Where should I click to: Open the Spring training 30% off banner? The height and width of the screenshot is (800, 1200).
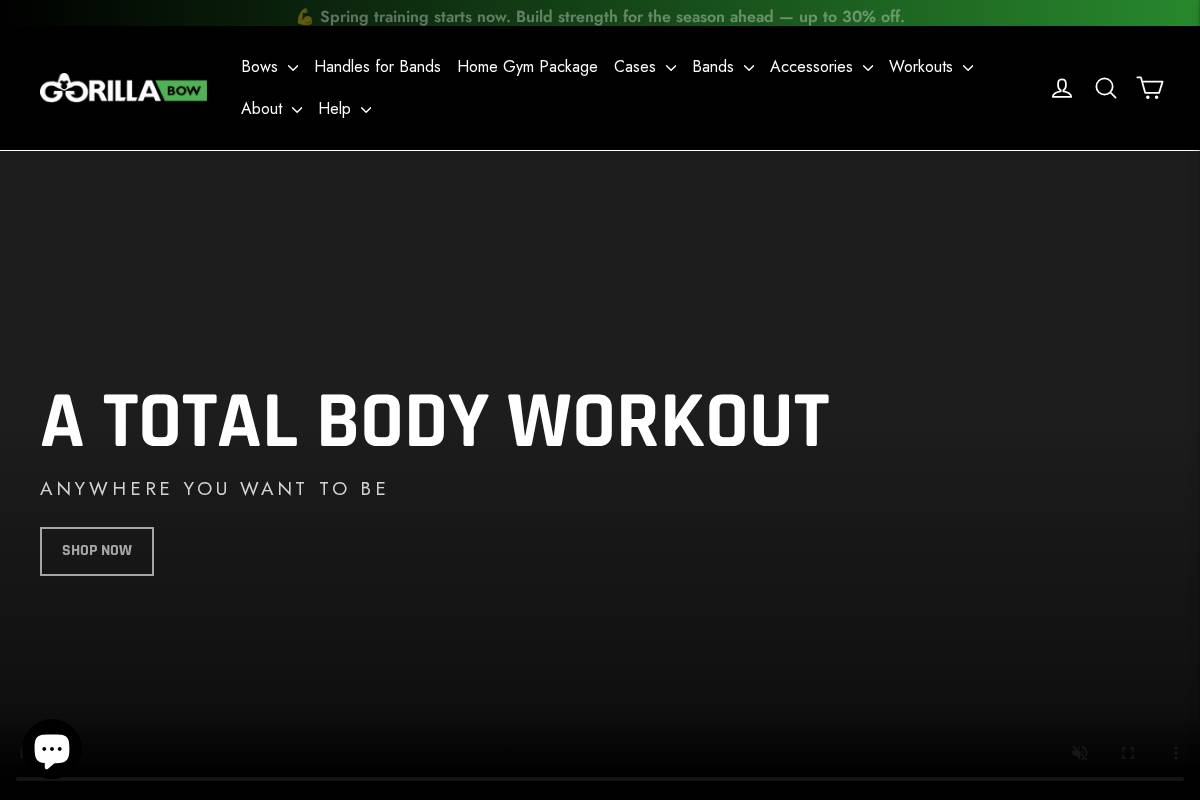point(600,16)
